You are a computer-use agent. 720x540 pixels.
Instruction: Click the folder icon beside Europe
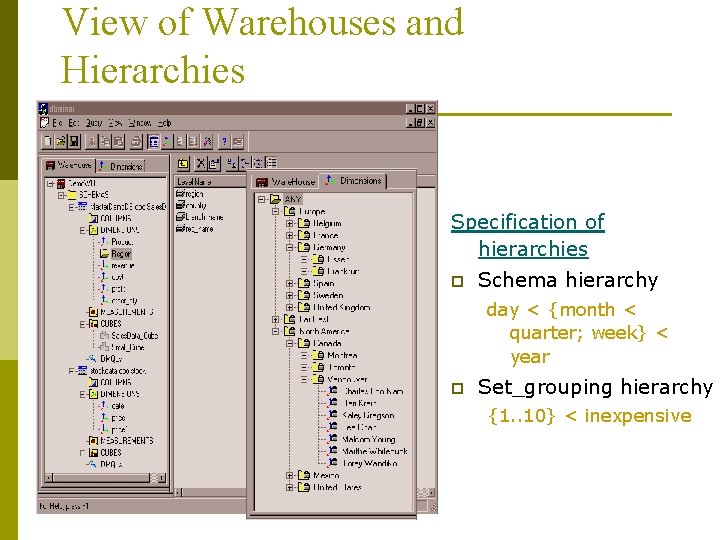coord(289,211)
